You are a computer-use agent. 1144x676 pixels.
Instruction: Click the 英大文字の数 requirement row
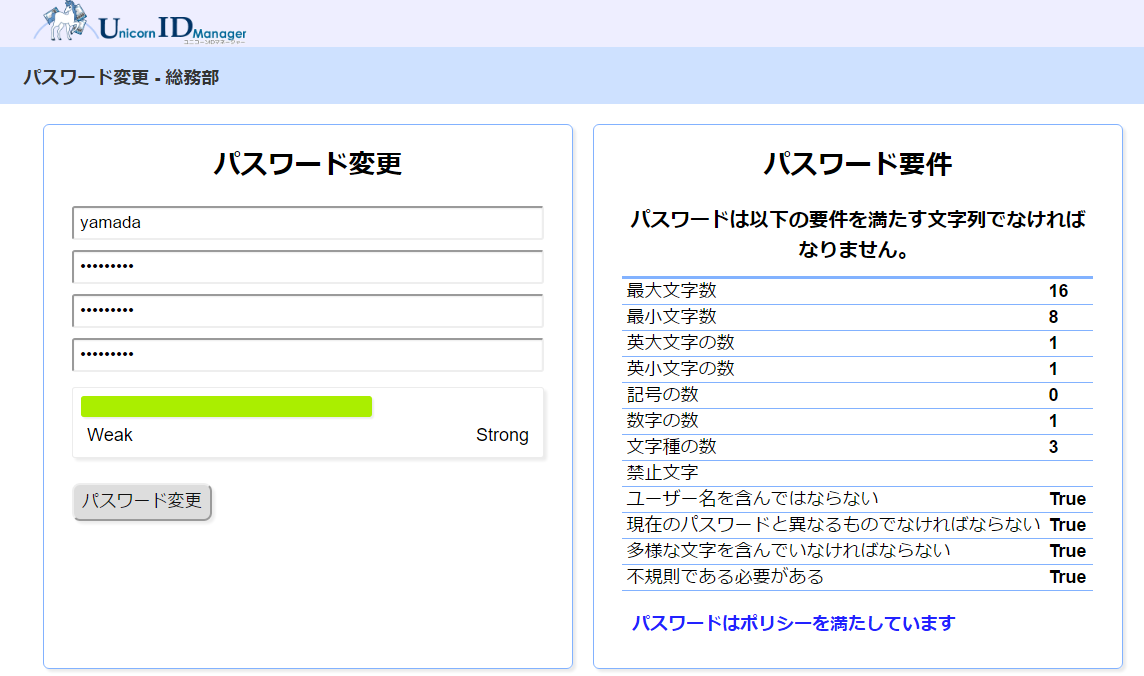tap(856, 343)
